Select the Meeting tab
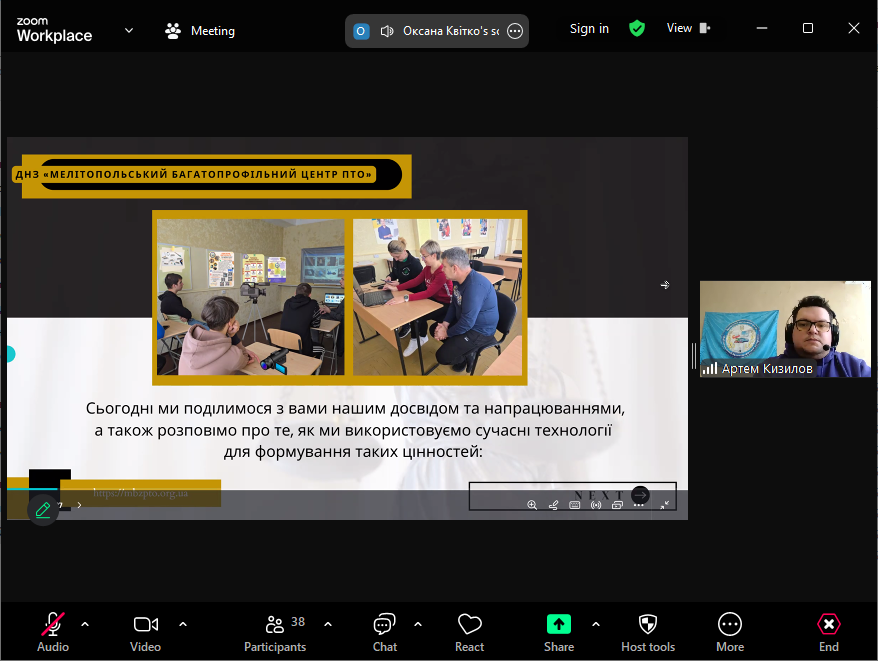 200,31
